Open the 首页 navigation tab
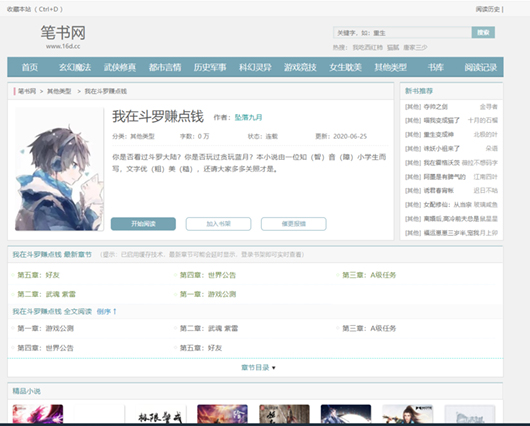 coord(30,67)
